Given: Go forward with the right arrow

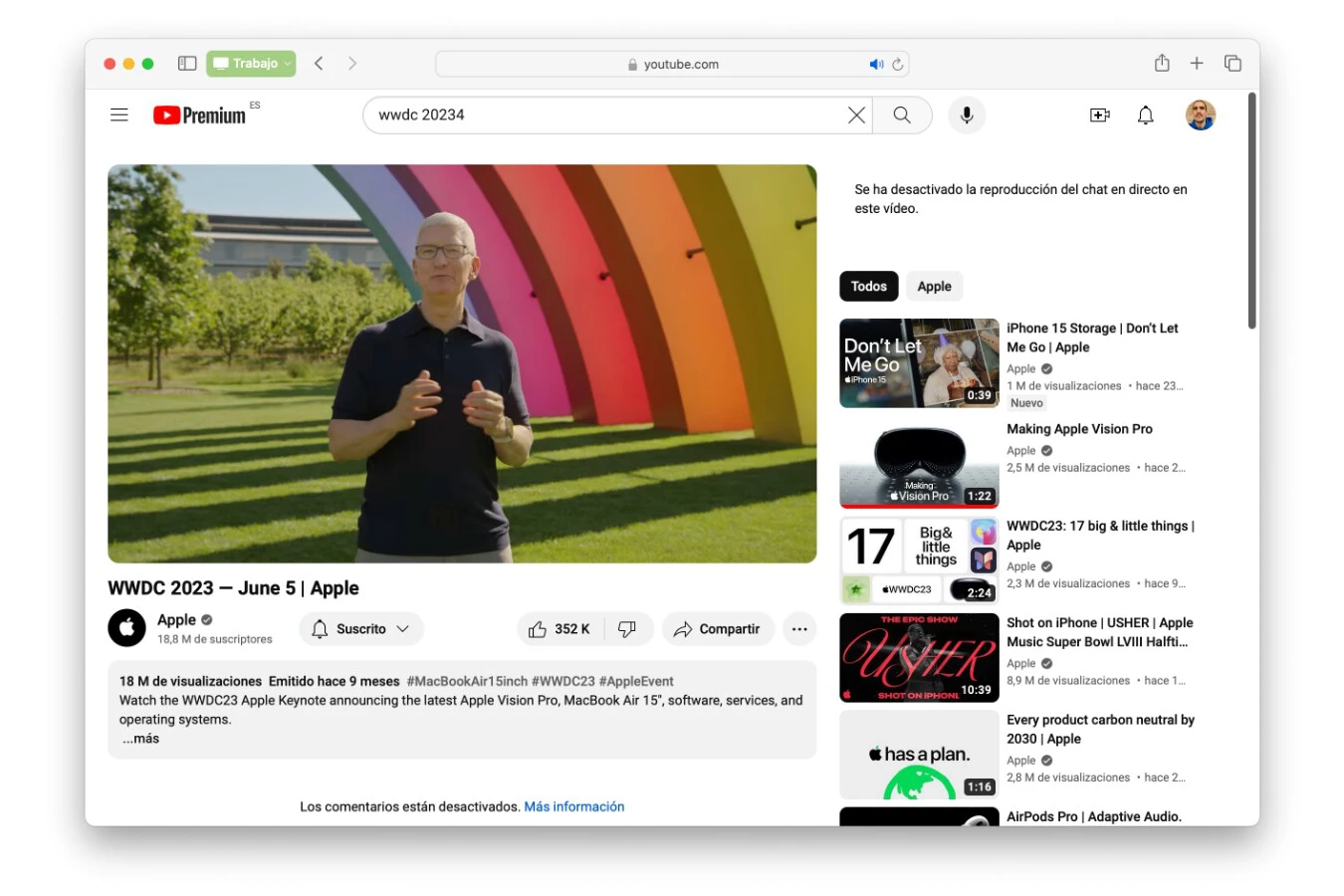Looking at the screenshot, I should pos(351,64).
